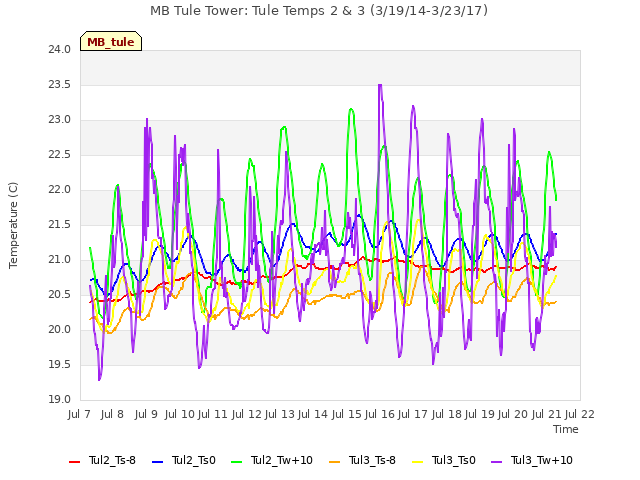
Task: Toggle the Tul2_Tw+10 legend entry
Action: point(272,460)
